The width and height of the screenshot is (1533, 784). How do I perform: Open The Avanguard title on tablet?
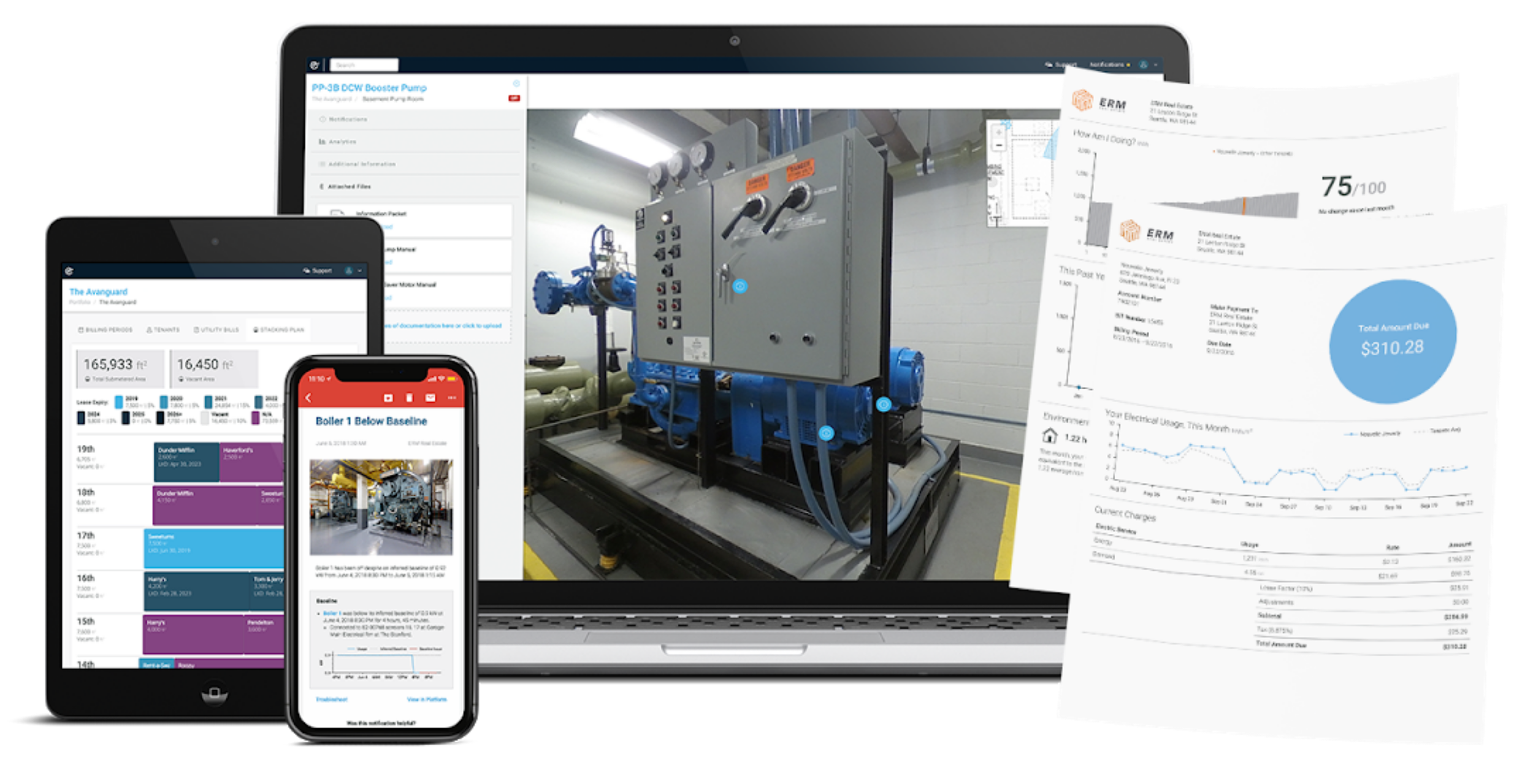click(99, 292)
